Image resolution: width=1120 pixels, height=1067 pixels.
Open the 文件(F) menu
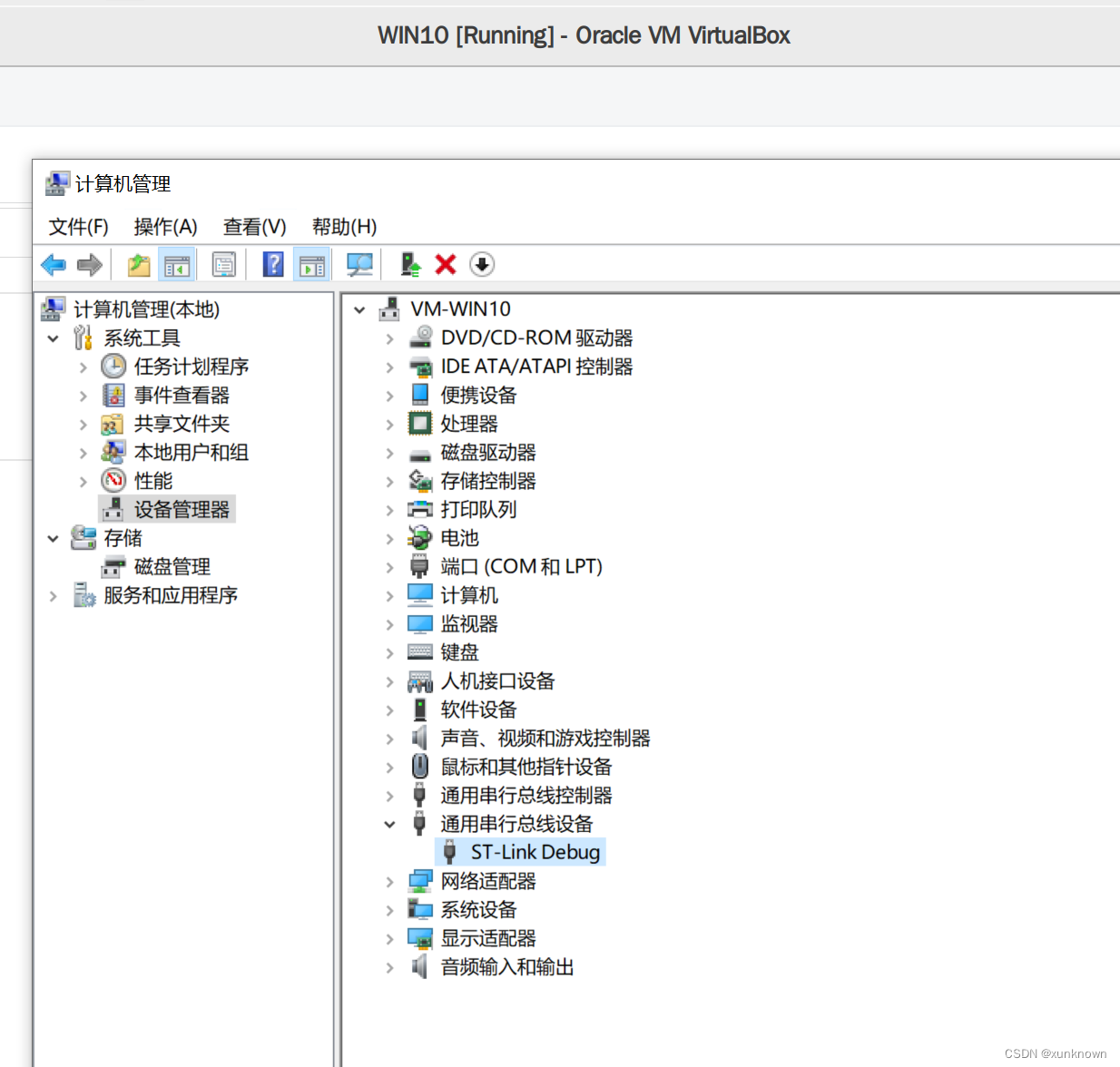pyautogui.click(x=79, y=226)
